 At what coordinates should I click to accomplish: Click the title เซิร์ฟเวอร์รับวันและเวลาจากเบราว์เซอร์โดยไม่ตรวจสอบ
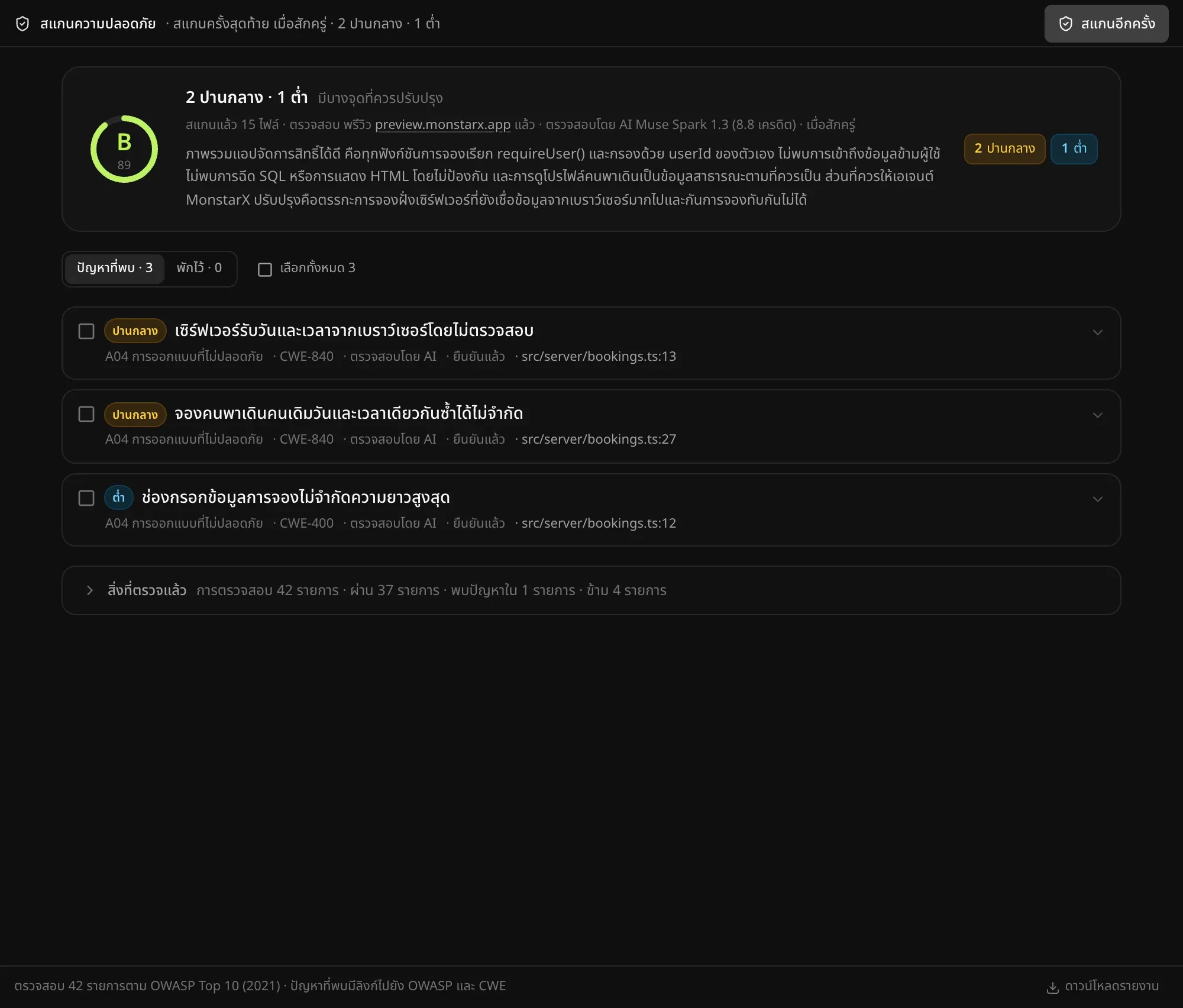(354, 330)
